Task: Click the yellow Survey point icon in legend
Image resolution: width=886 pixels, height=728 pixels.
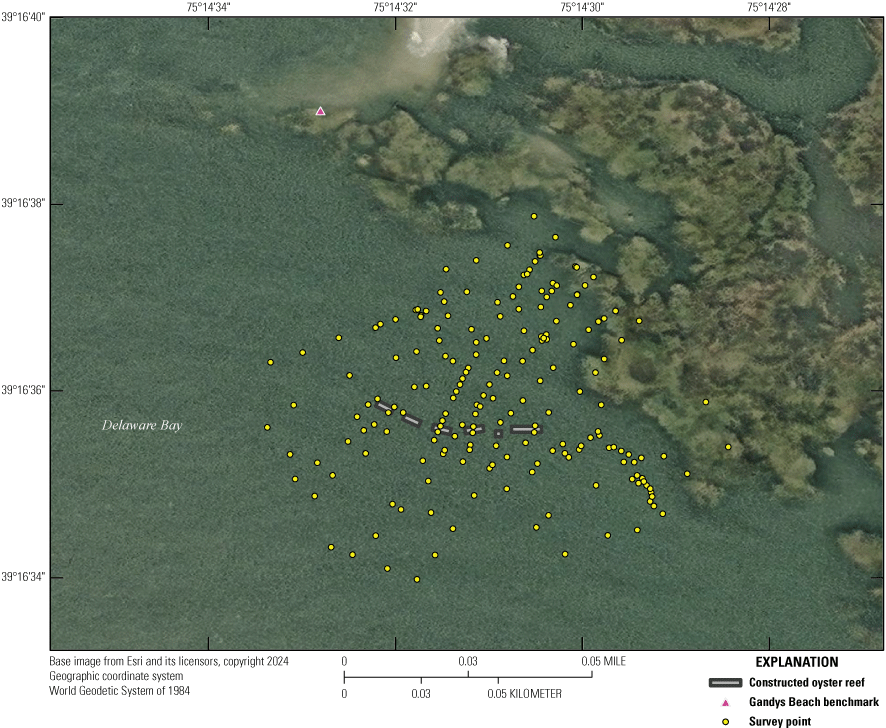Action: tap(723, 721)
